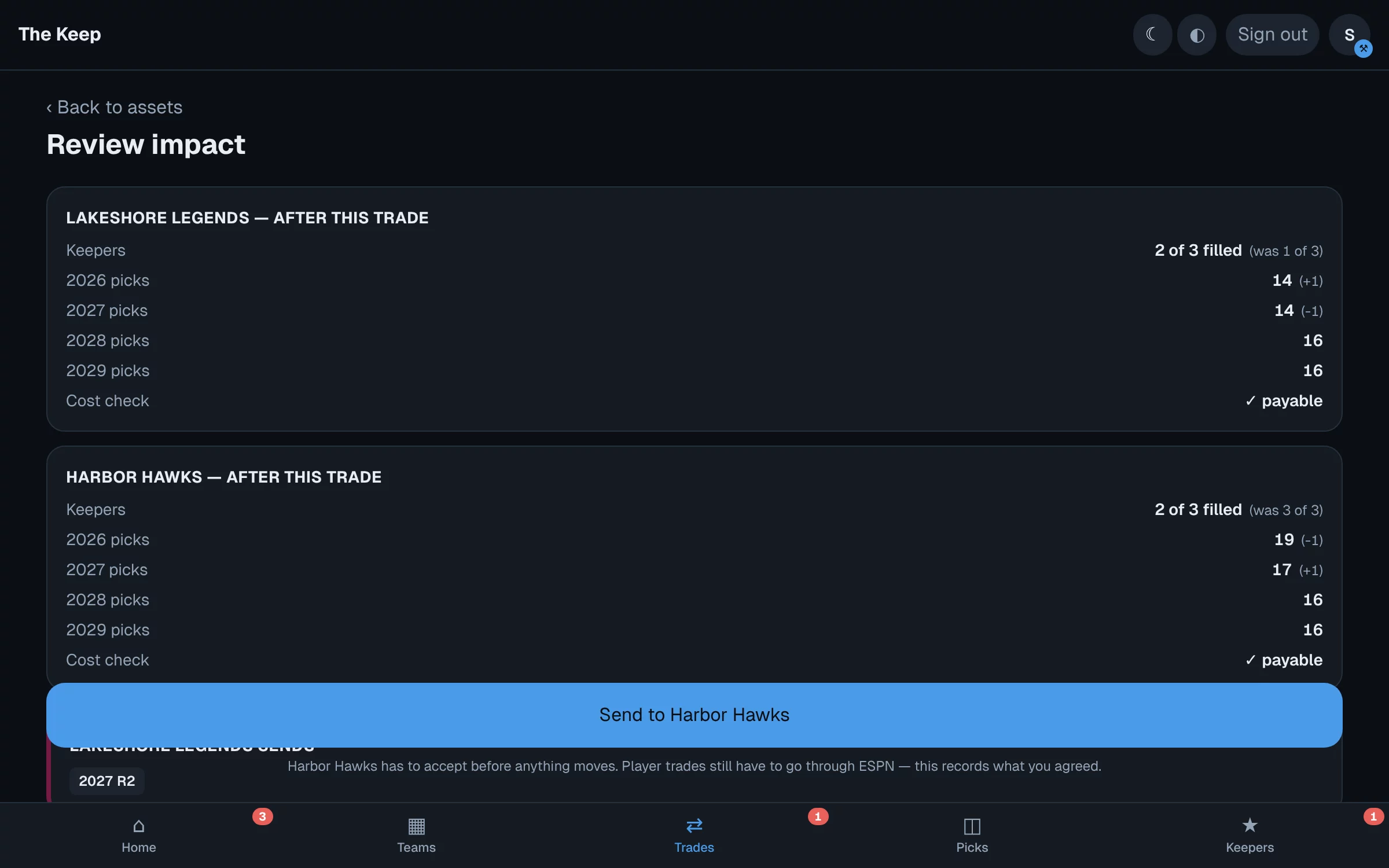1389x868 pixels.
Task: Go back via Back to assets link
Action: pos(115,107)
